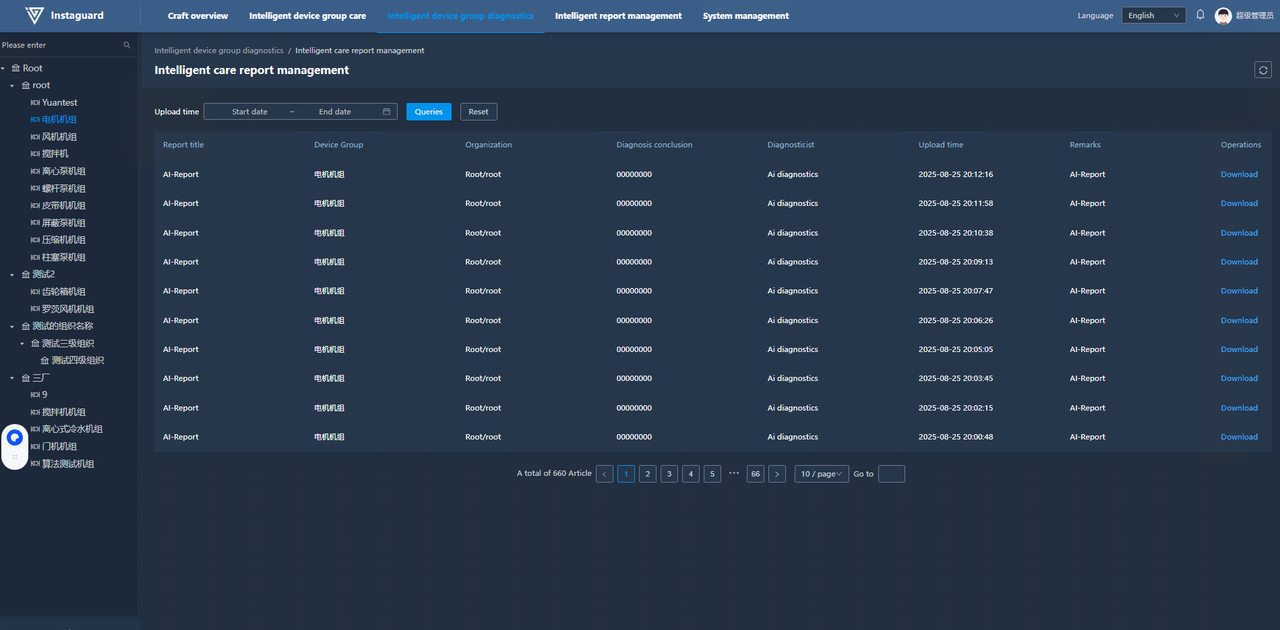Screen dimensions: 1280x630
Task: Click the user avatar icon
Action: pyautogui.click(x=1222, y=16)
